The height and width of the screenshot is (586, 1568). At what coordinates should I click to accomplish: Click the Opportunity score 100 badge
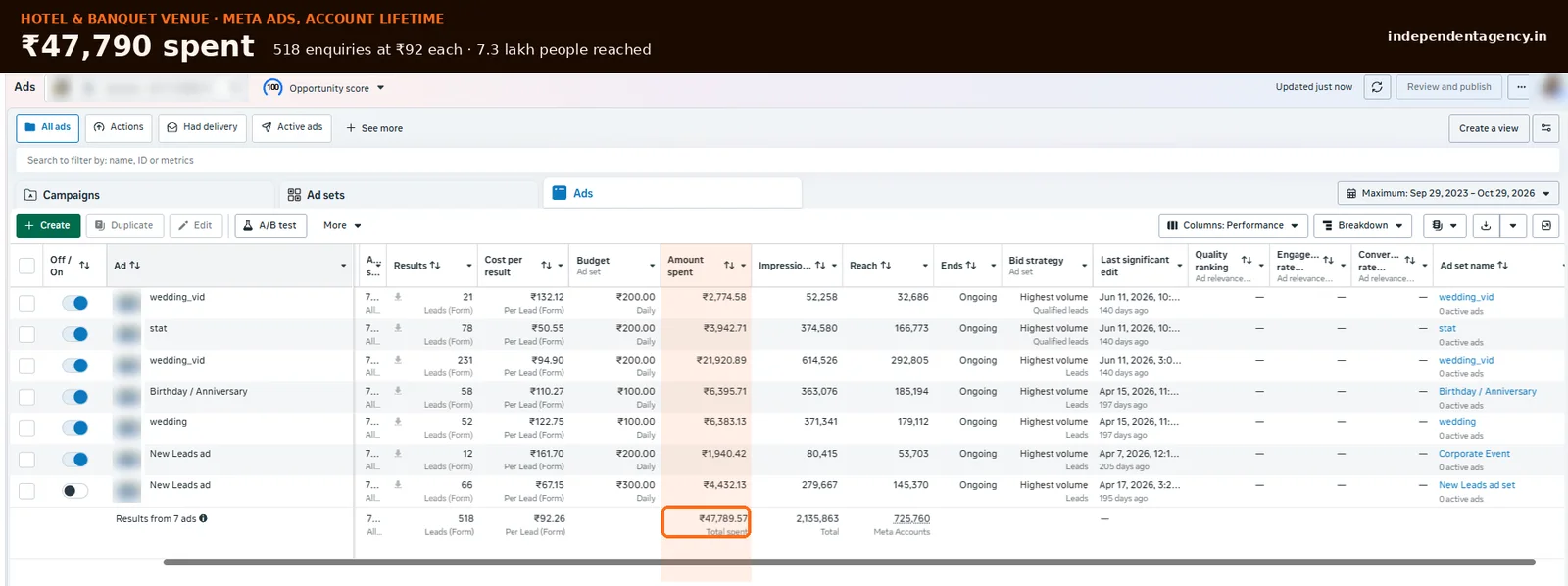[272, 88]
